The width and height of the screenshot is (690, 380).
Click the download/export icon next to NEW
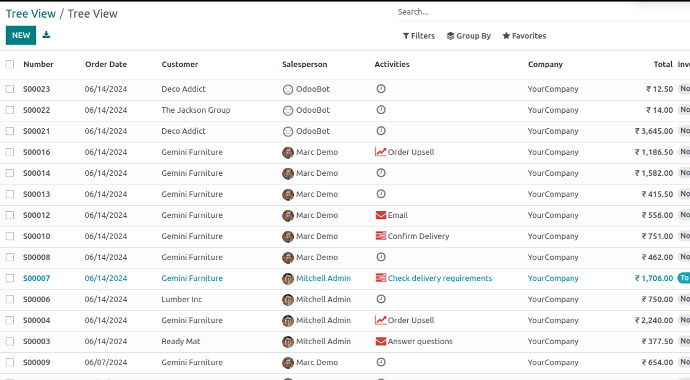point(46,35)
